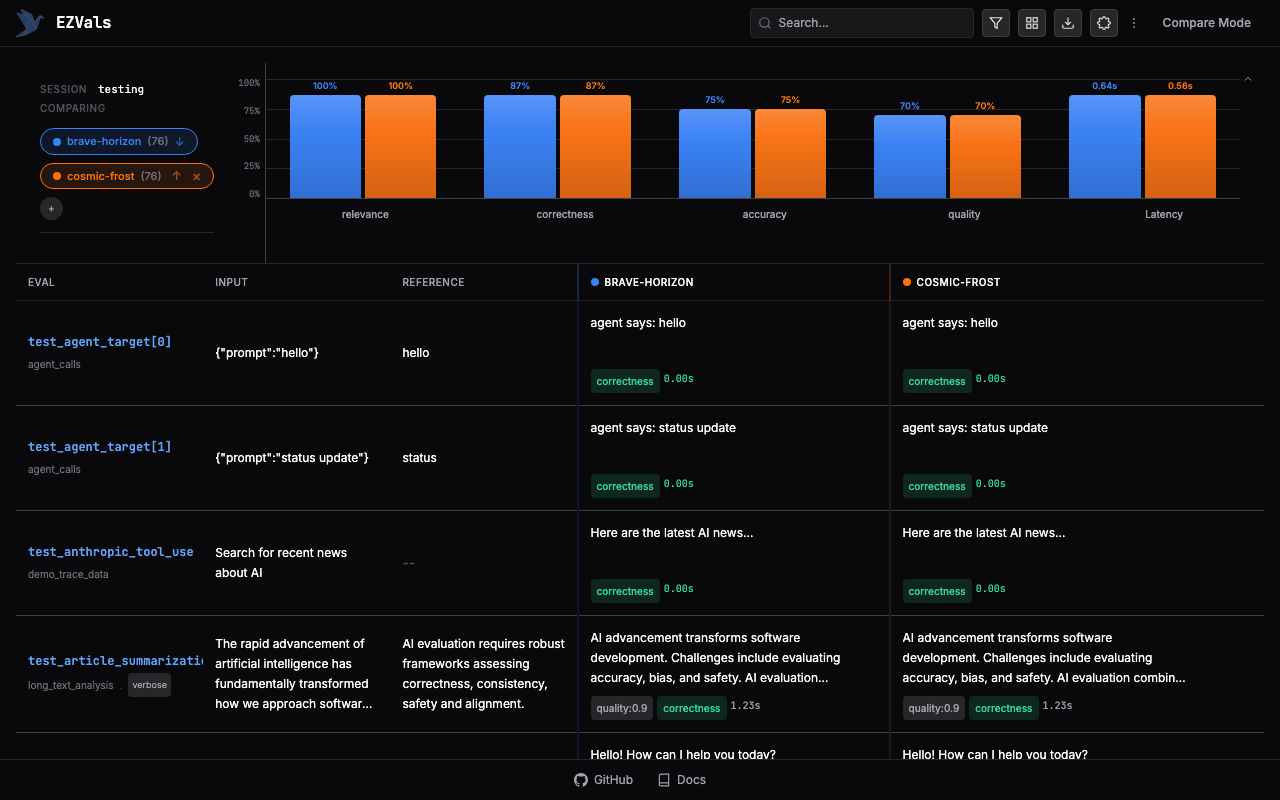Open the GitHub link in footer
The image size is (1280, 800).
point(604,780)
